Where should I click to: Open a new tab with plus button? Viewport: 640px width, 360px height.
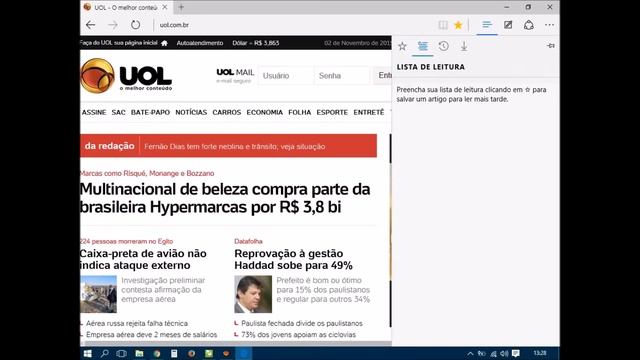pos(181,7)
